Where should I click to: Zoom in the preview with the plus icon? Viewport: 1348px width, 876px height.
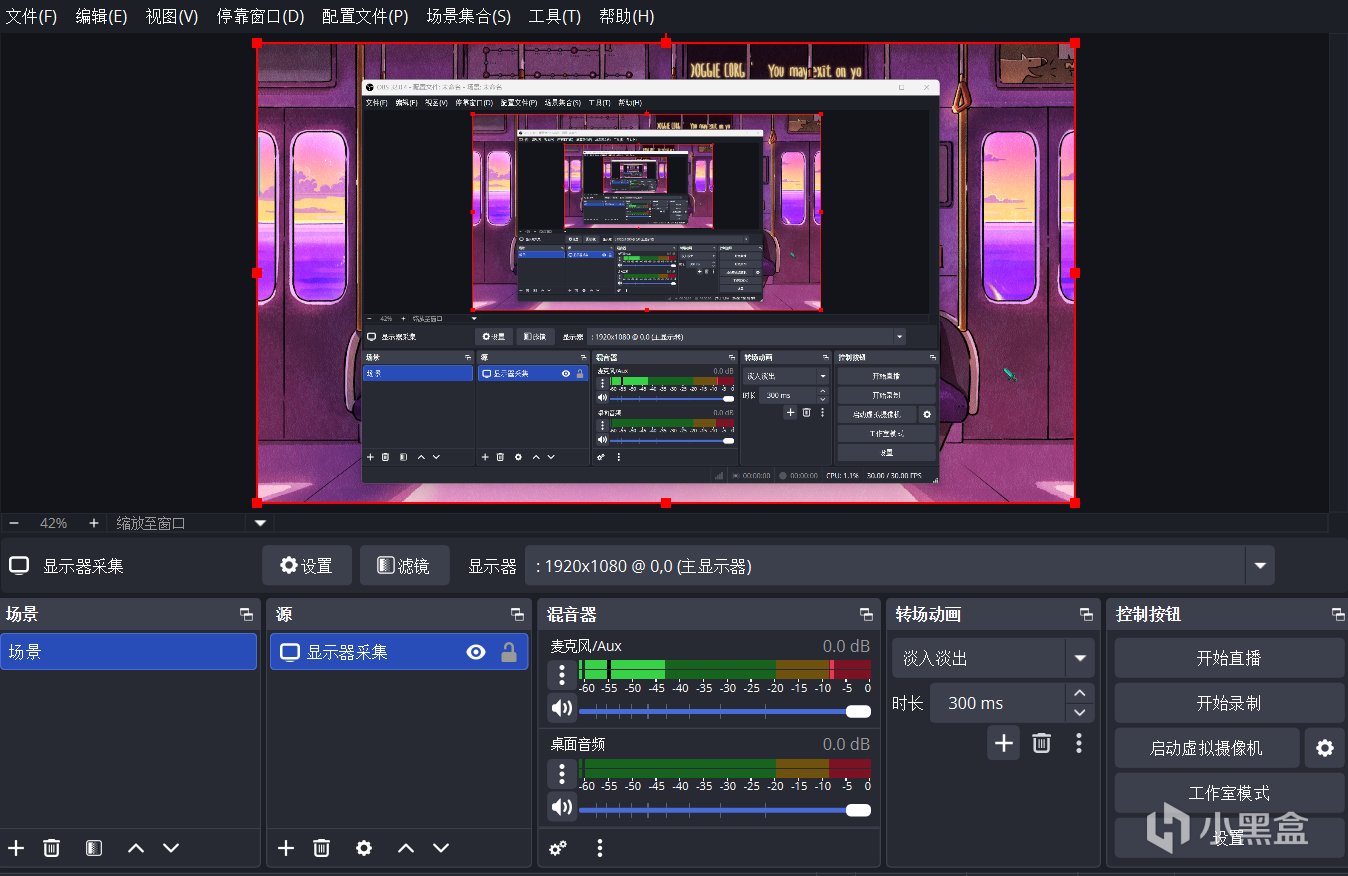coord(94,523)
